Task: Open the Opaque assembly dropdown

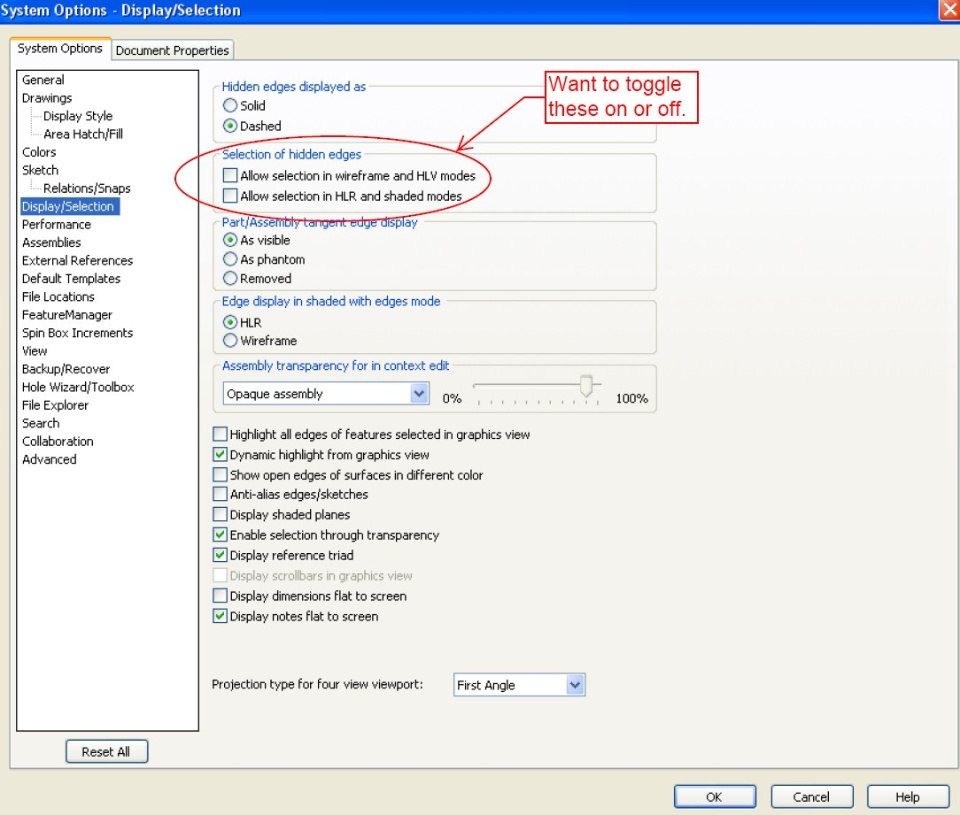Action: point(326,394)
